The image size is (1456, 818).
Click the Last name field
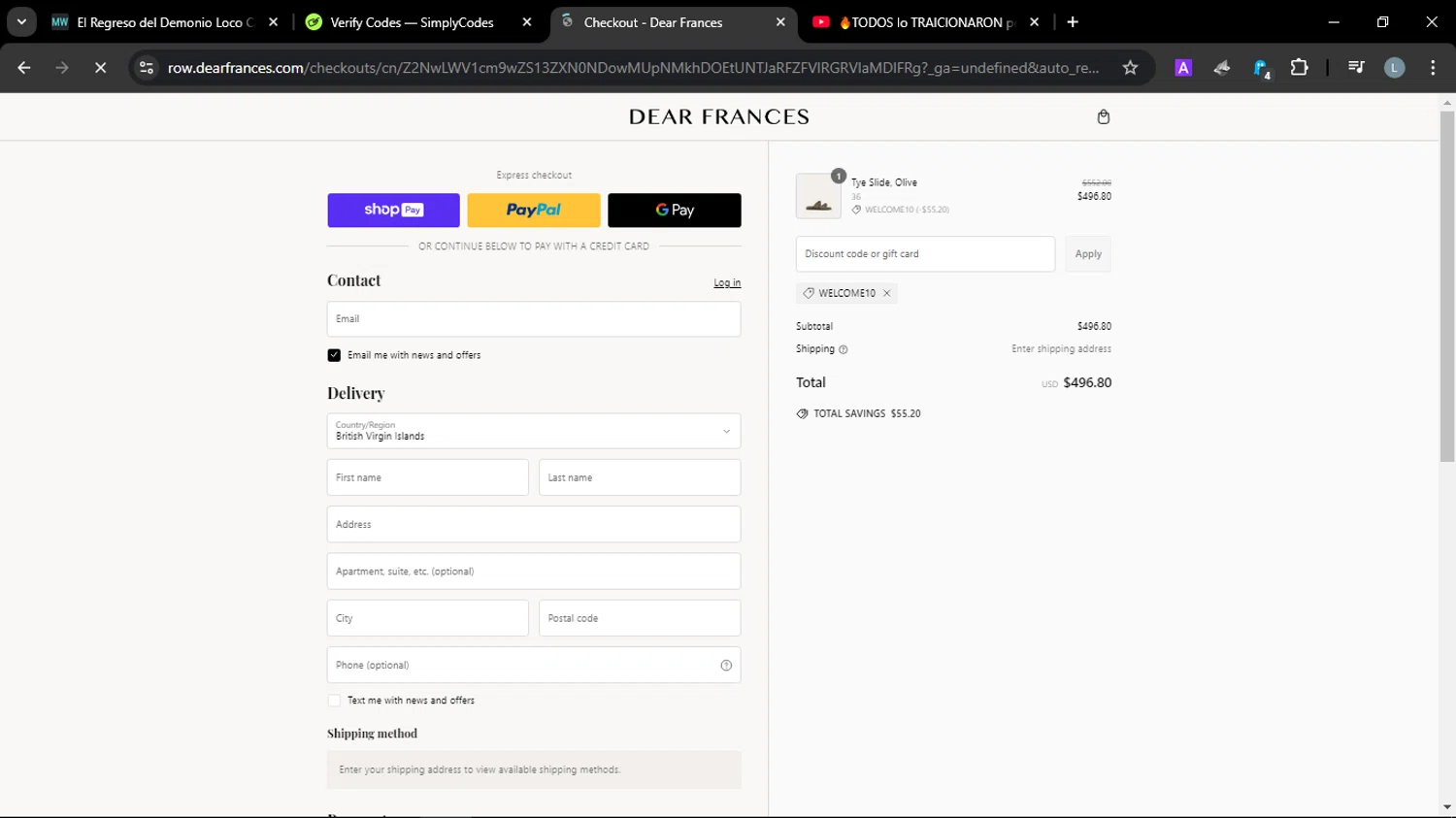tap(640, 477)
